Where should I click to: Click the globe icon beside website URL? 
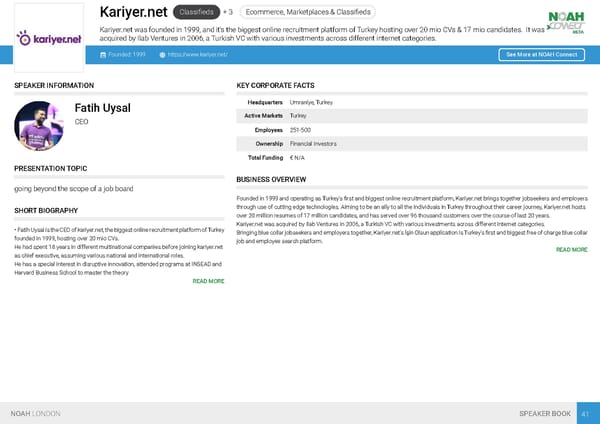tap(162, 54)
